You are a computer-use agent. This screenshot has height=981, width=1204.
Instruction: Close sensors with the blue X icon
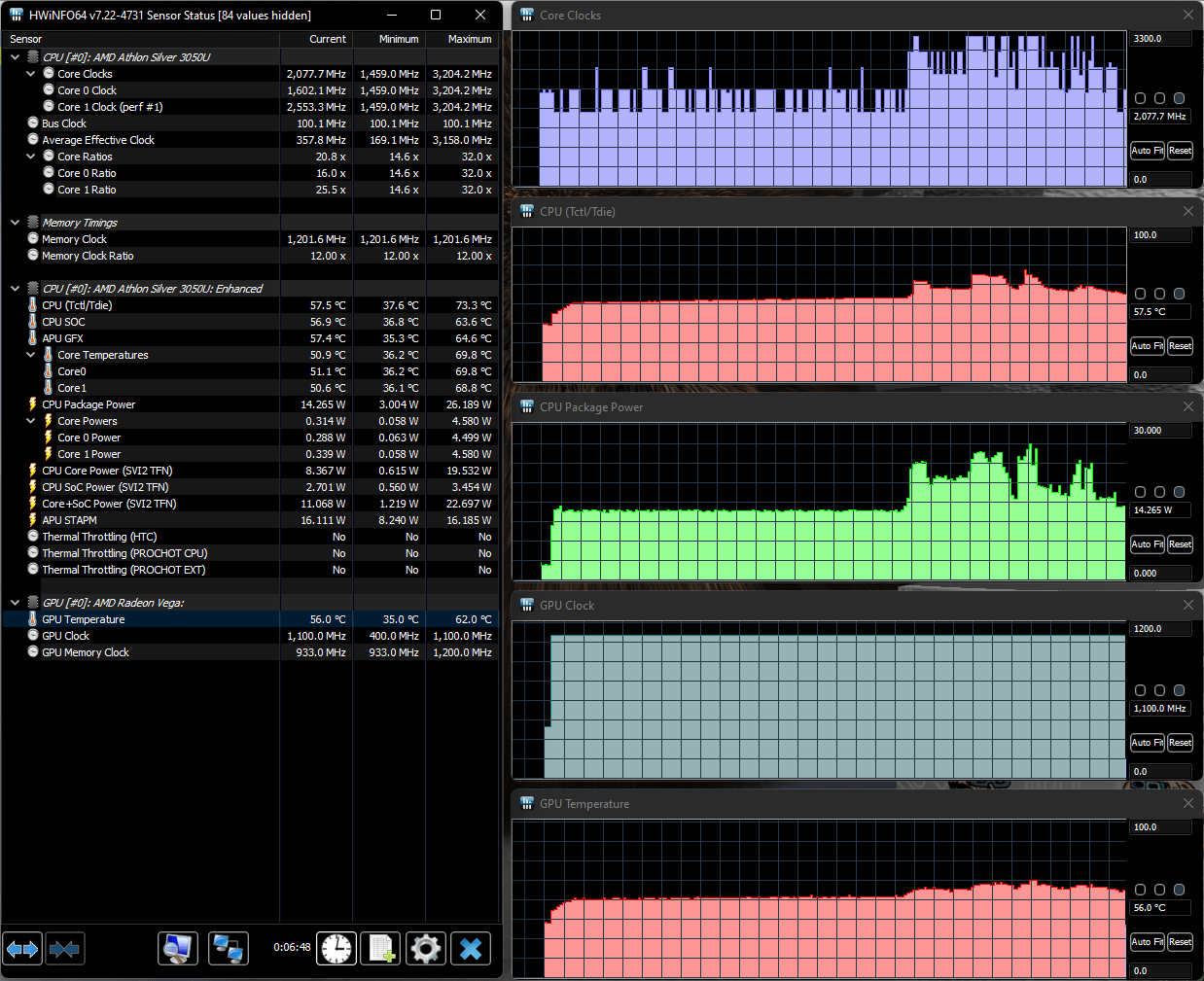click(x=471, y=949)
